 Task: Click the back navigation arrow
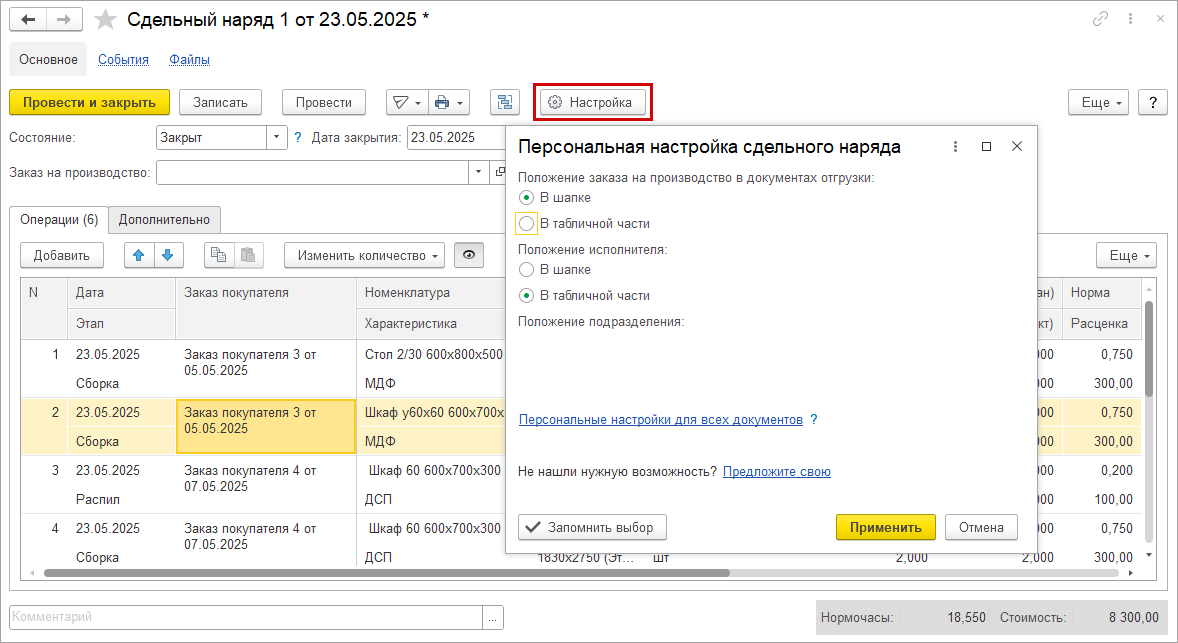coord(28,19)
